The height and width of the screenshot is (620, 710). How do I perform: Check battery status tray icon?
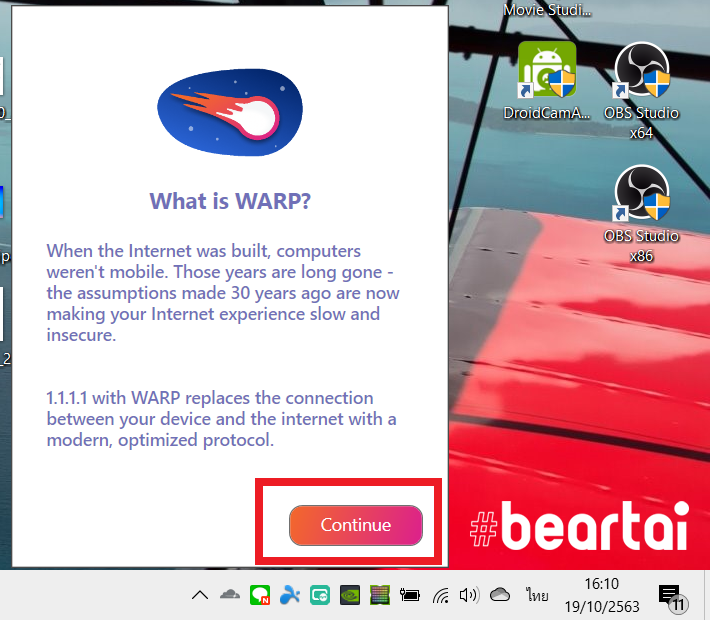(x=410, y=595)
